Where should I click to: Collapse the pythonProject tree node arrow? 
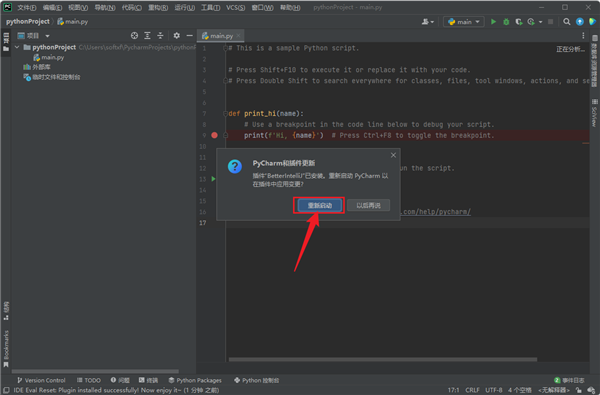[x=17, y=47]
